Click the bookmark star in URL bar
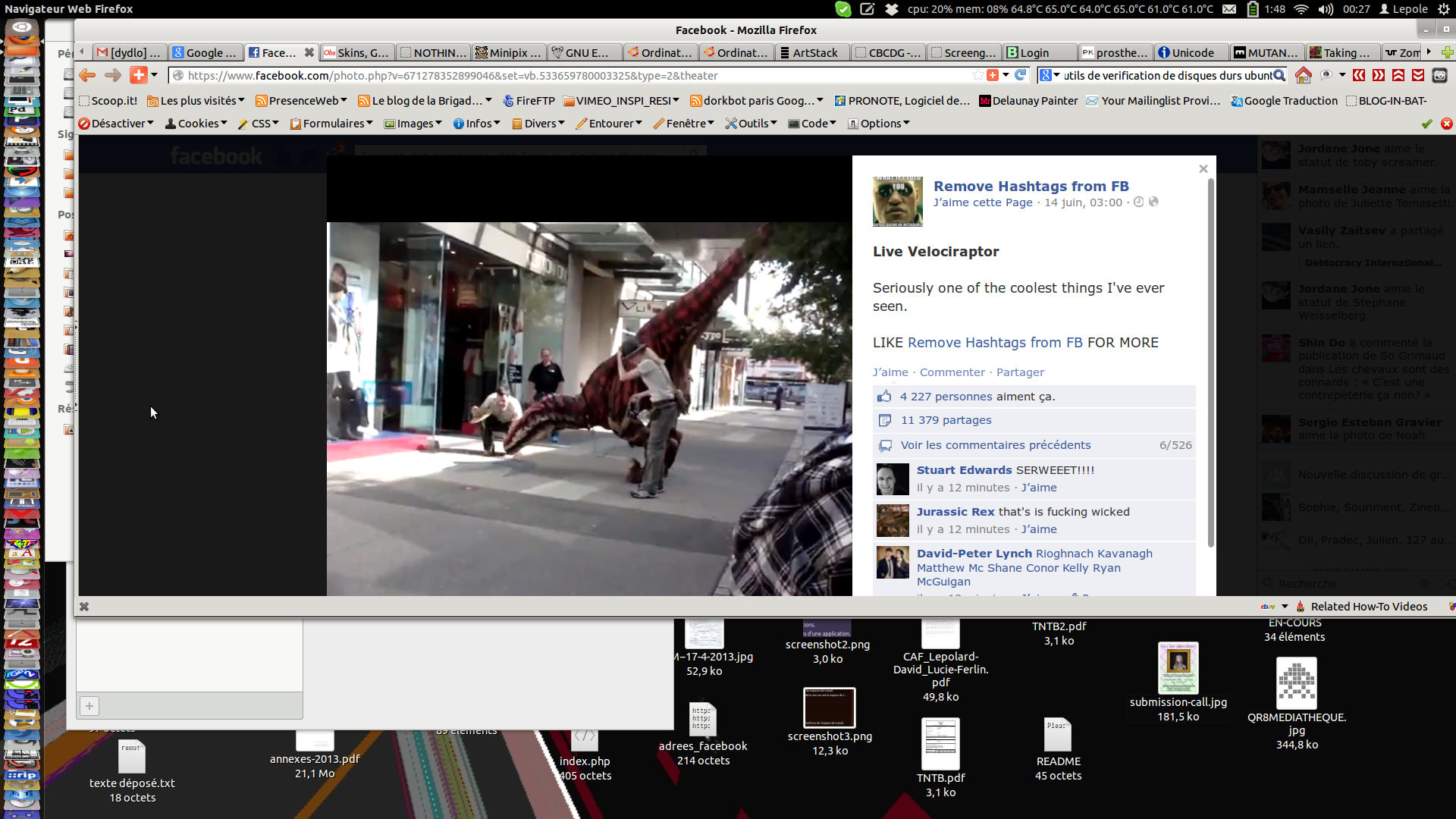 (977, 75)
